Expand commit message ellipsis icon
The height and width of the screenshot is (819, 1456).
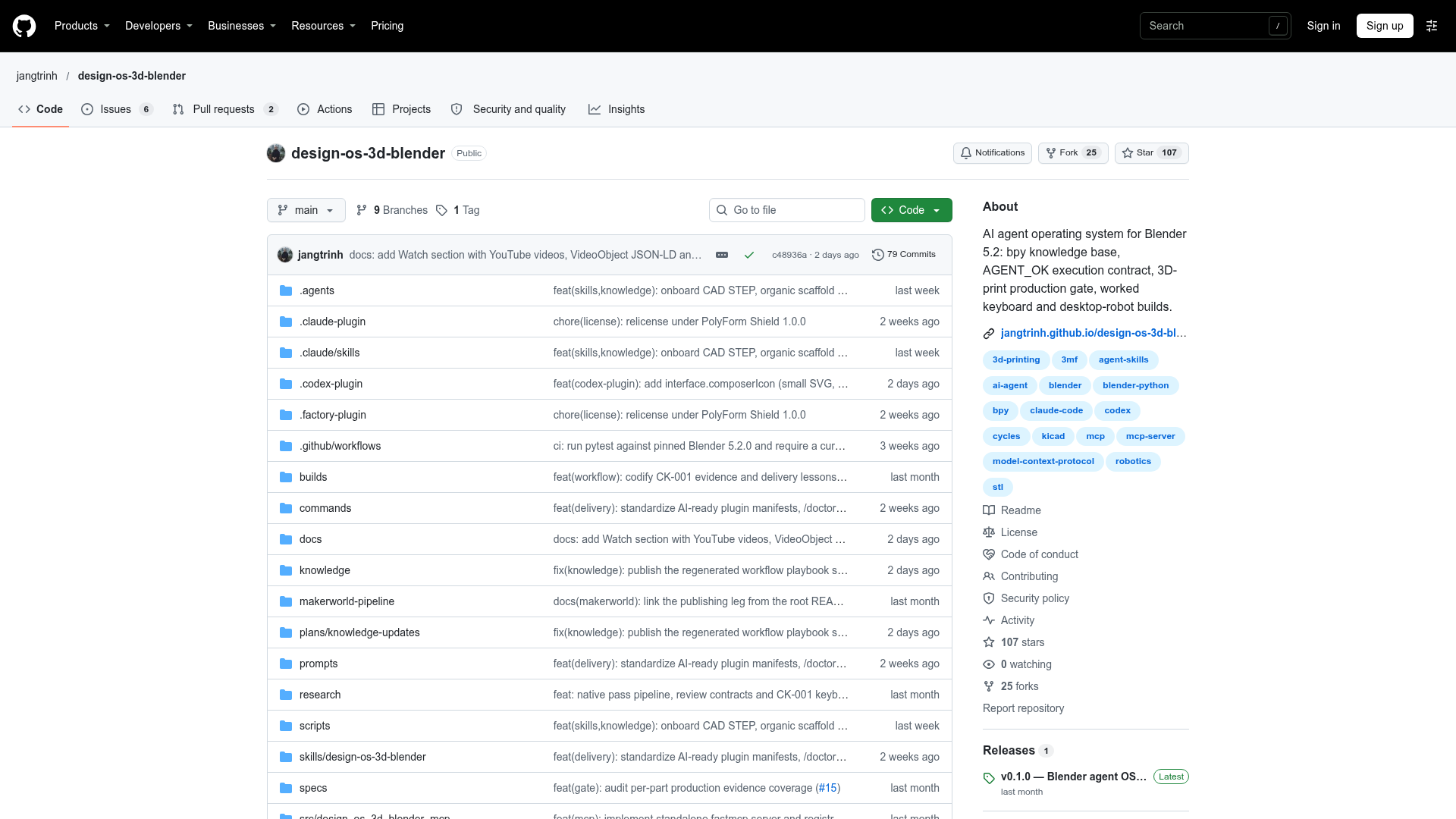click(722, 255)
